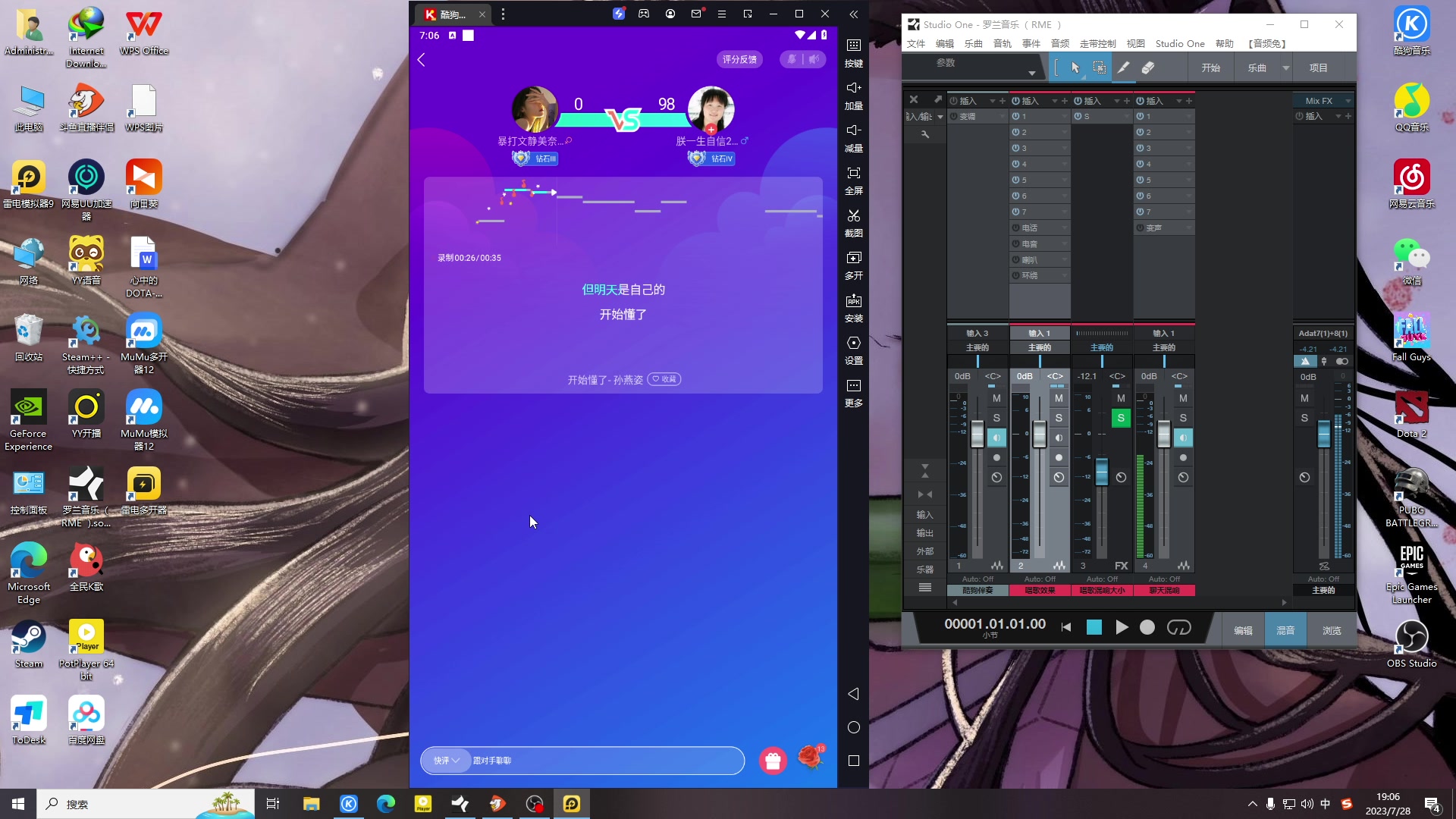Adjust channel 3 volume fader
The height and width of the screenshot is (819, 1456).
click(x=1101, y=471)
